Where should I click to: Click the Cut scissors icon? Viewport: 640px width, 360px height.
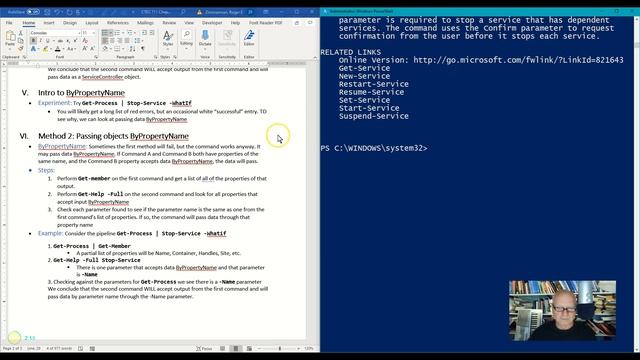[x=21, y=33]
